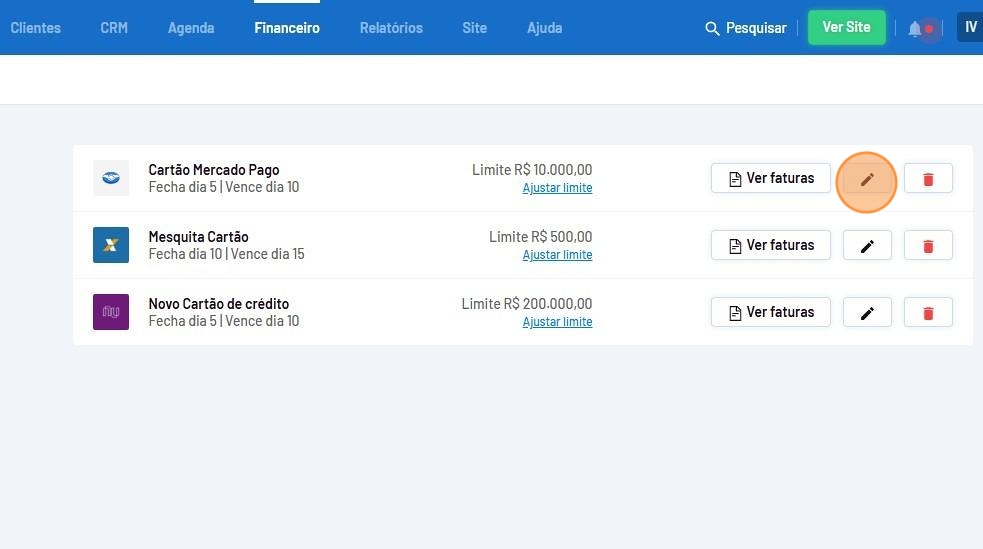
Task: Edit Novo Cartão de crédito
Action: point(867,313)
